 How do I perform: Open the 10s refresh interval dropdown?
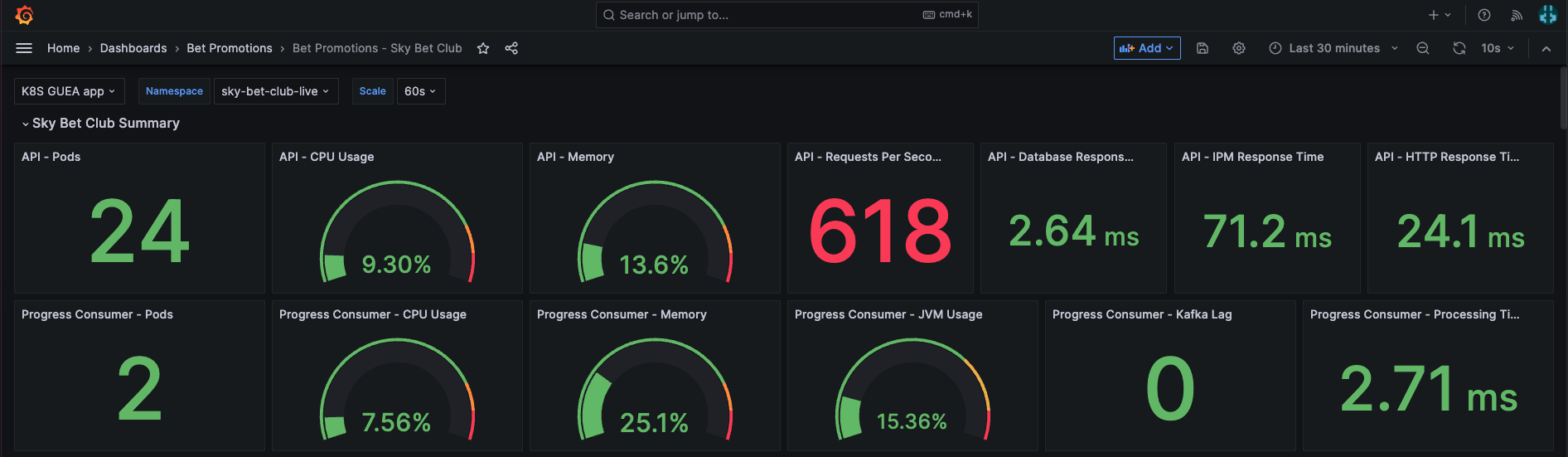(x=1498, y=48)
